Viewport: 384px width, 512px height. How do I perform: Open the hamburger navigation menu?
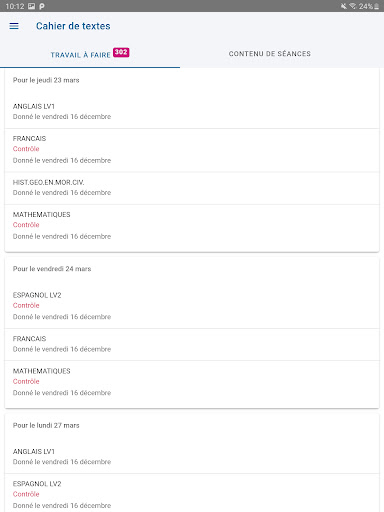14,26
